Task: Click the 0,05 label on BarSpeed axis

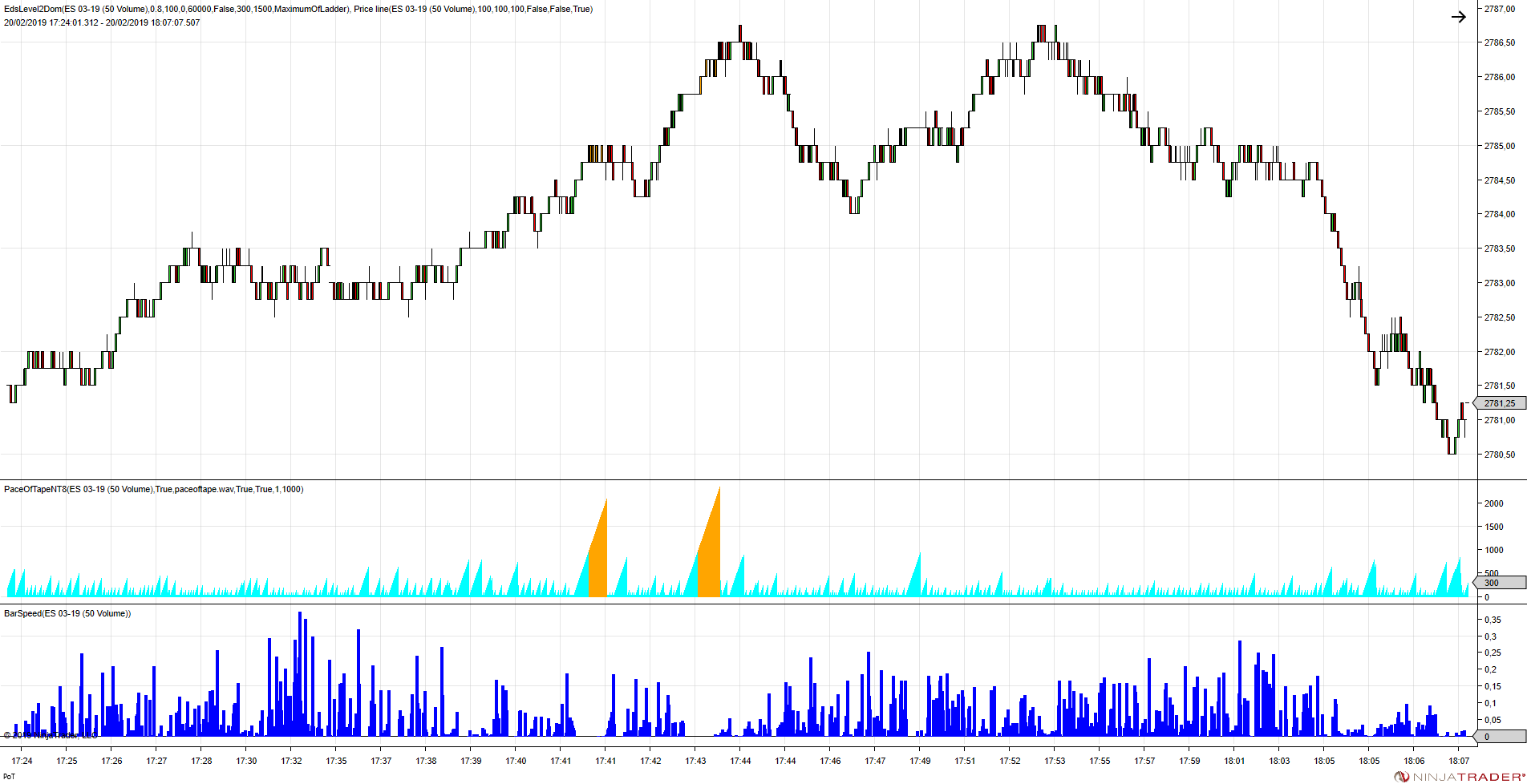Action: pyautogui.click(x=1493, y=720)
